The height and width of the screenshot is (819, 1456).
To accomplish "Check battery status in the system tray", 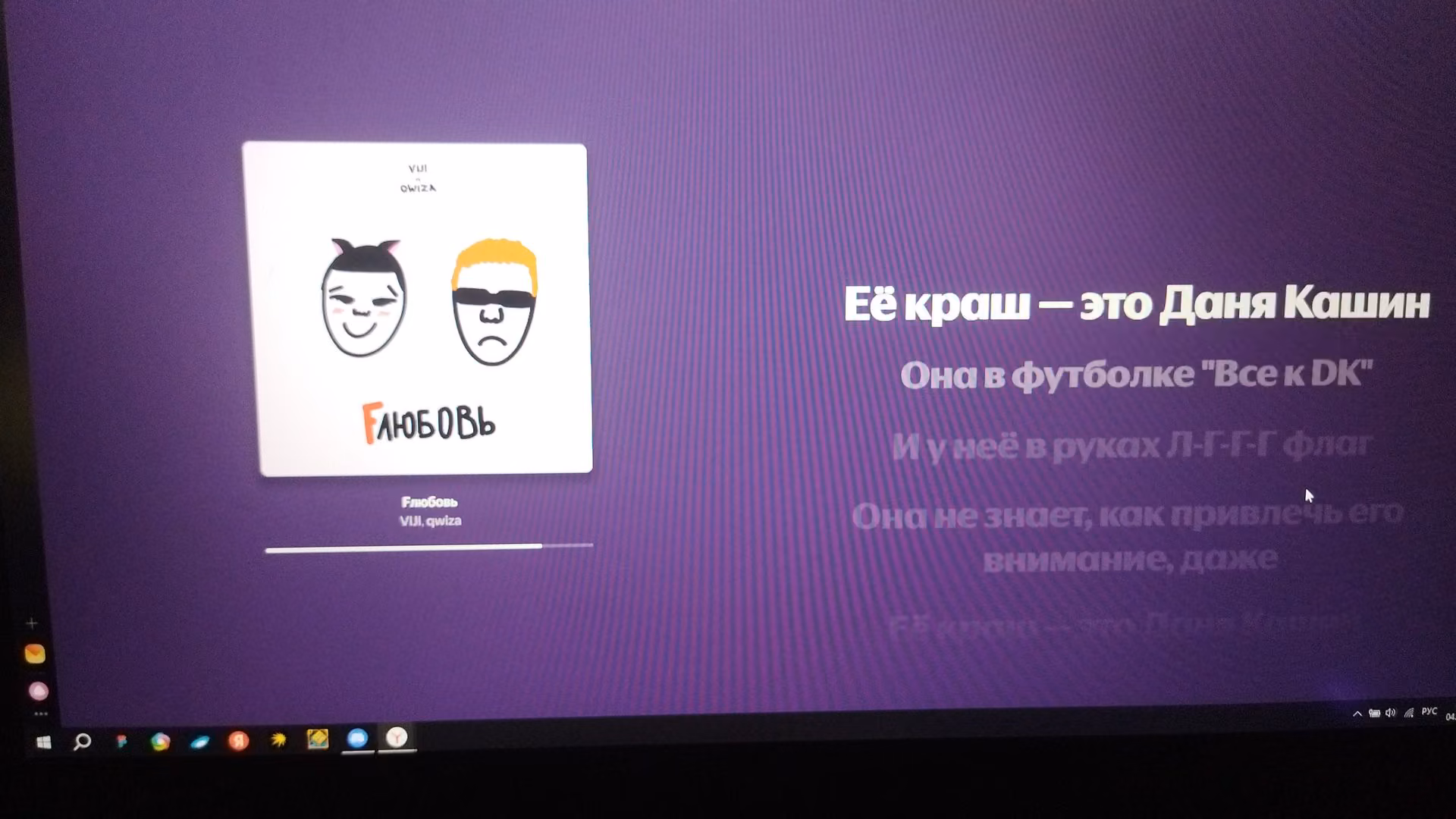I will coord(1374,713).
